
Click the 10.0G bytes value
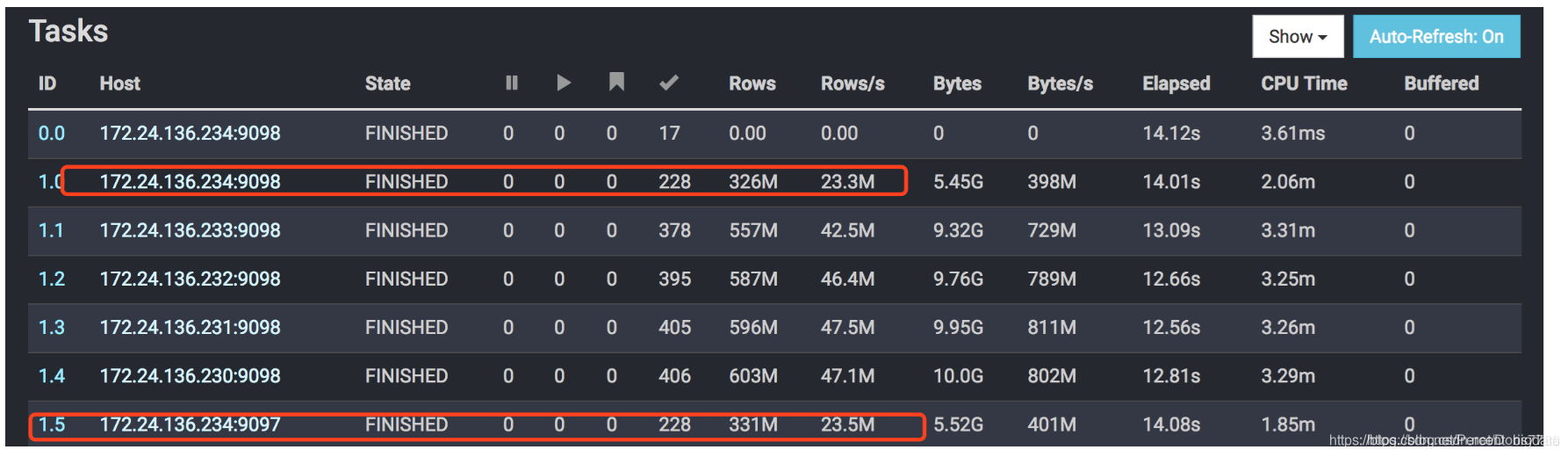(x=959, y=376)
